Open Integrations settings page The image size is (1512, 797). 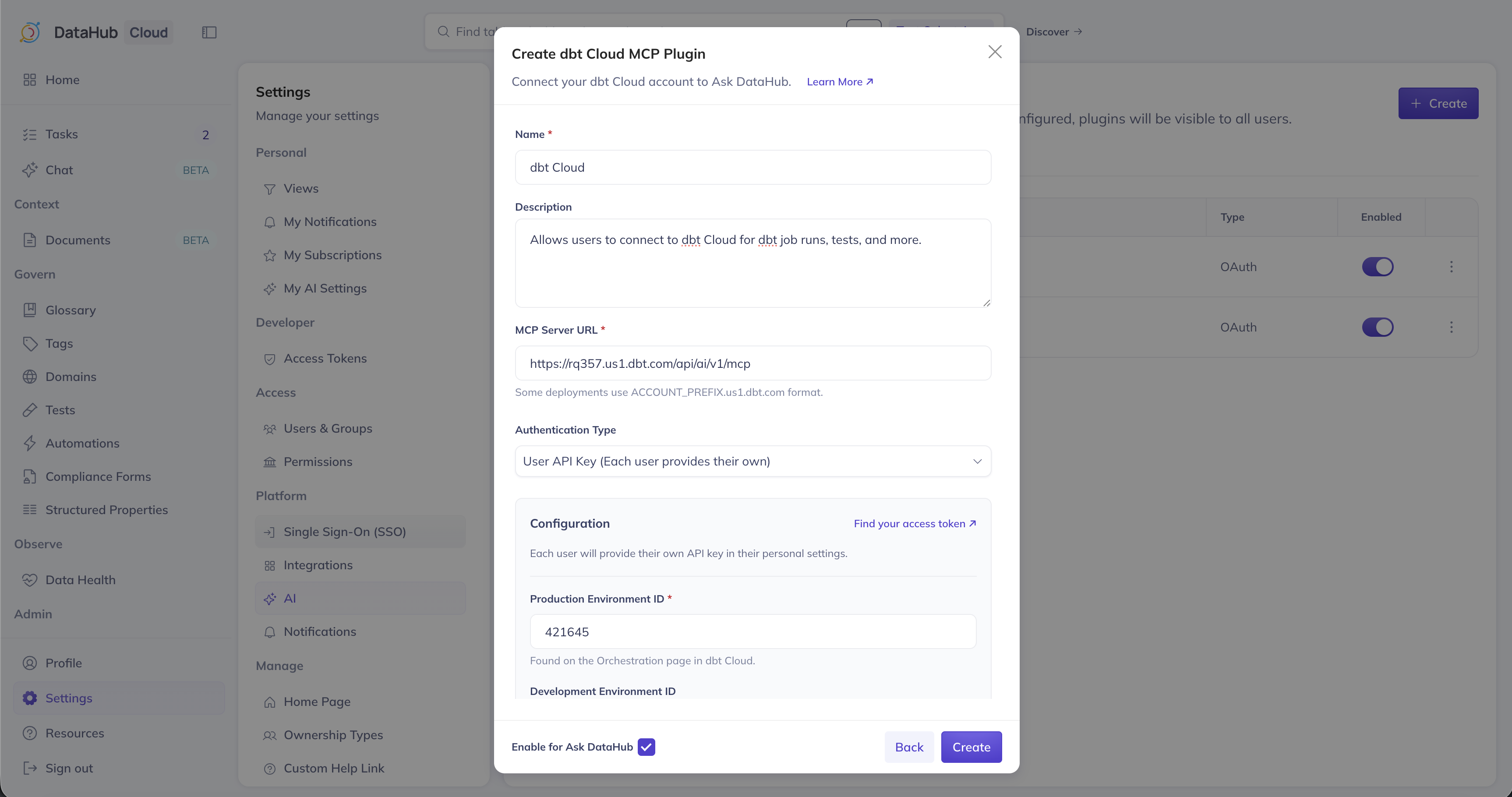318,565
